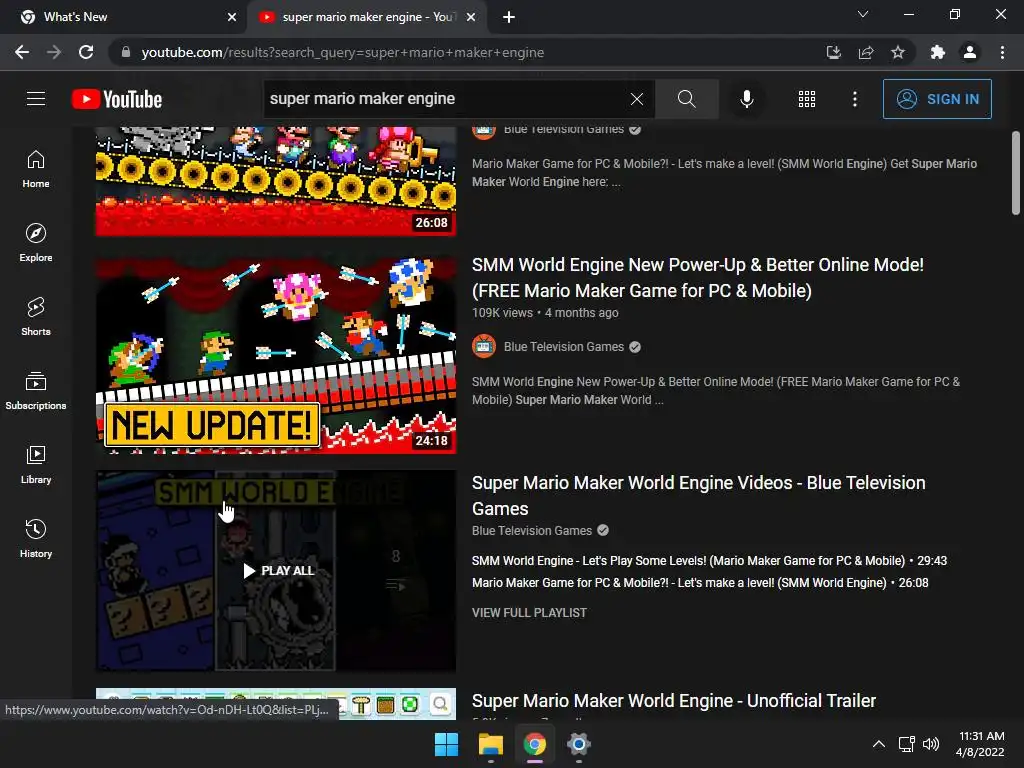The width and height of the screenshot is (1024, 768).
Task: Clear the search query with the X
Action: (637, 99)
